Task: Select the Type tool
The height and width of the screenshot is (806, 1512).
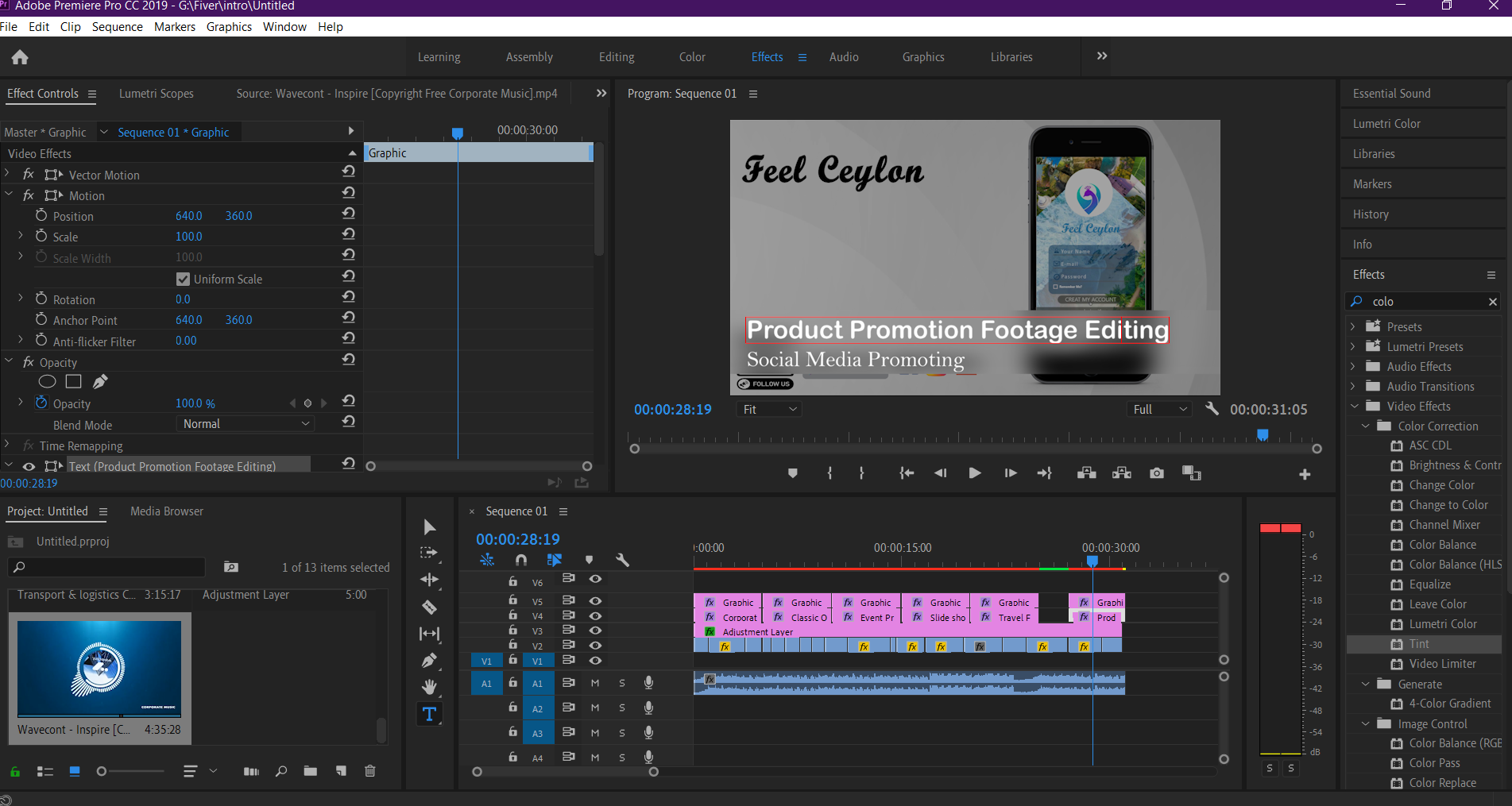Action: [429, 713]
